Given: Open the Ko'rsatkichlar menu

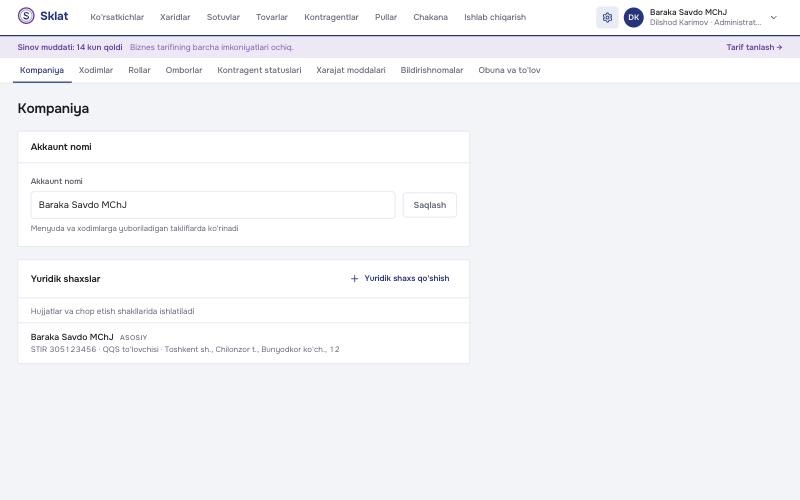Looking at the screenshot, I should tap(117, 17).
